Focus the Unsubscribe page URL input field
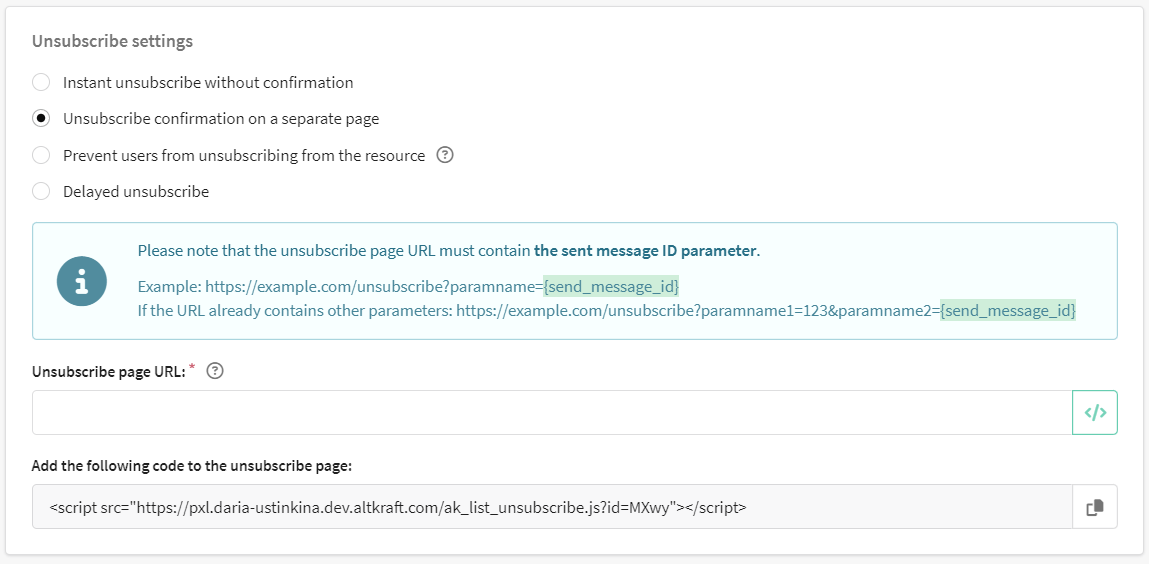The image size is (1149, 564). pyautogui.click(x=553, y=412)
